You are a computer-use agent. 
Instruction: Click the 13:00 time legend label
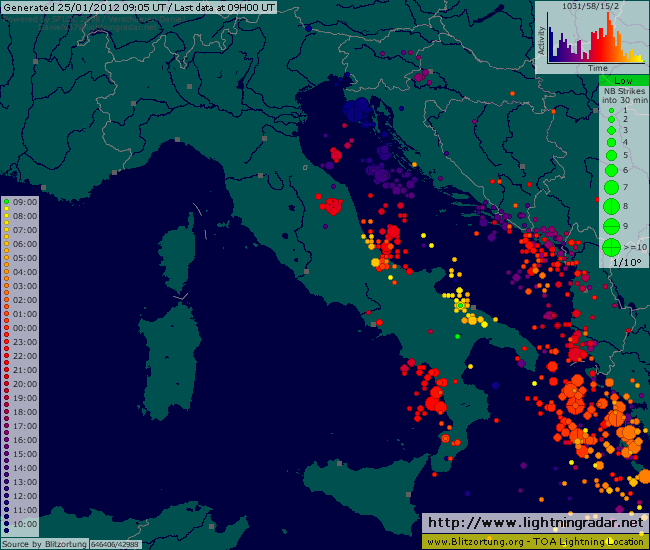pyautogui.click(x=25, y=482)
